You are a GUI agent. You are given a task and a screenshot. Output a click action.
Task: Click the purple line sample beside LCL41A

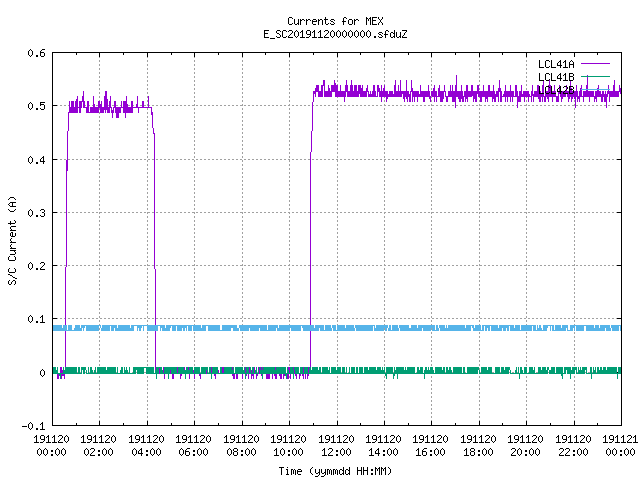595,64
